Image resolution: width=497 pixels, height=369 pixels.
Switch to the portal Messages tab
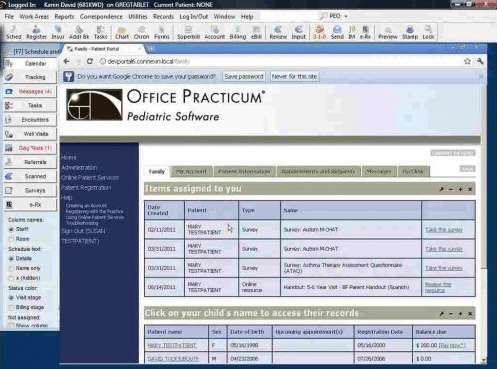(x=379, y=171)
